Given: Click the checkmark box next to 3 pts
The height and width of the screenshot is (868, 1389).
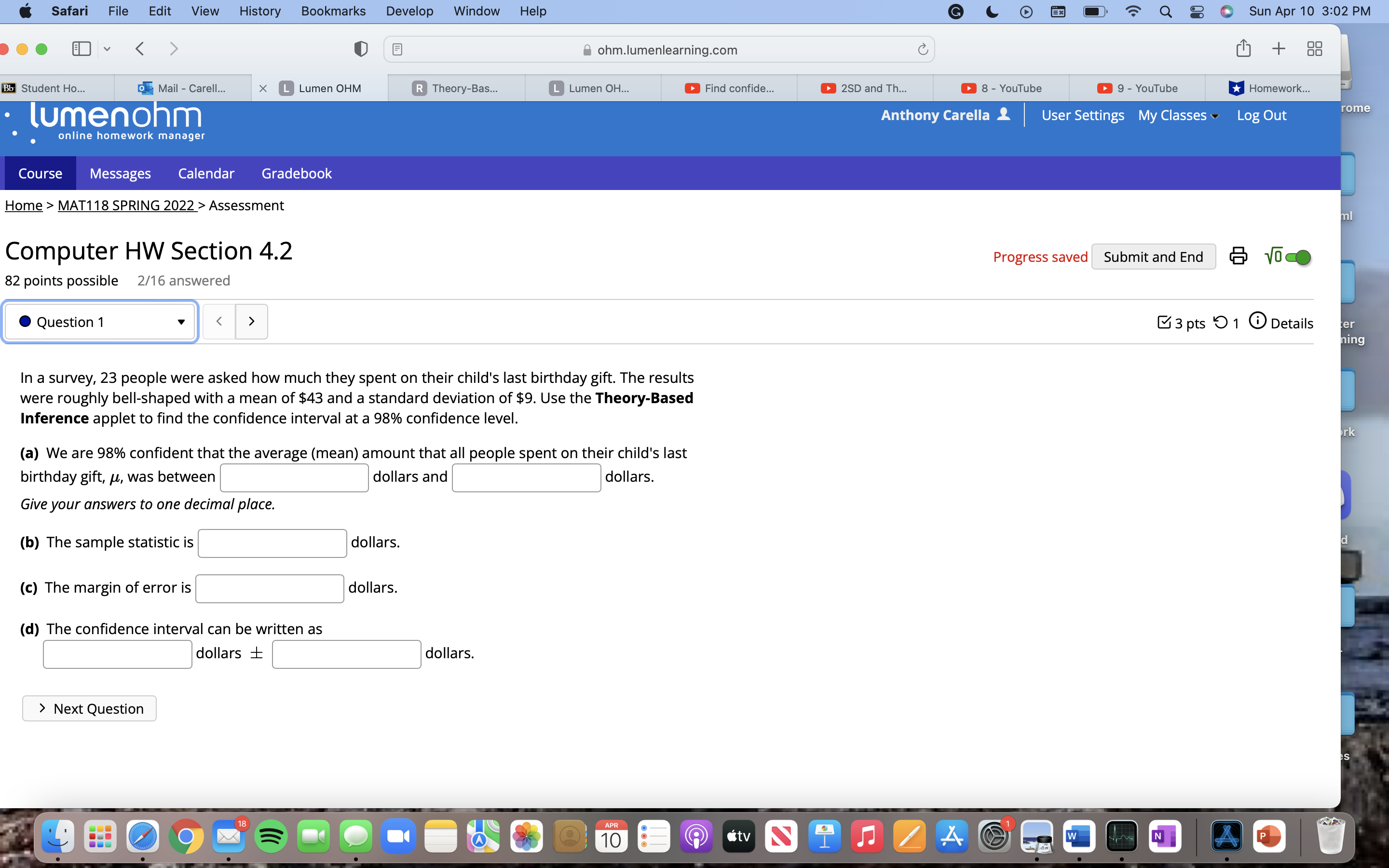Looking at the screenshot, I should tap(1165, 322).
